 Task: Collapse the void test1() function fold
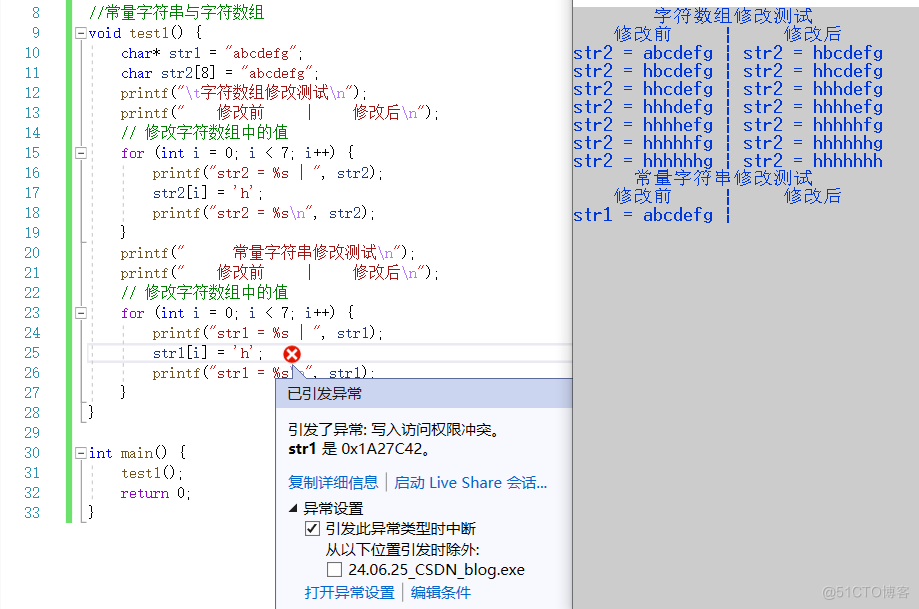tap(81, 33)
